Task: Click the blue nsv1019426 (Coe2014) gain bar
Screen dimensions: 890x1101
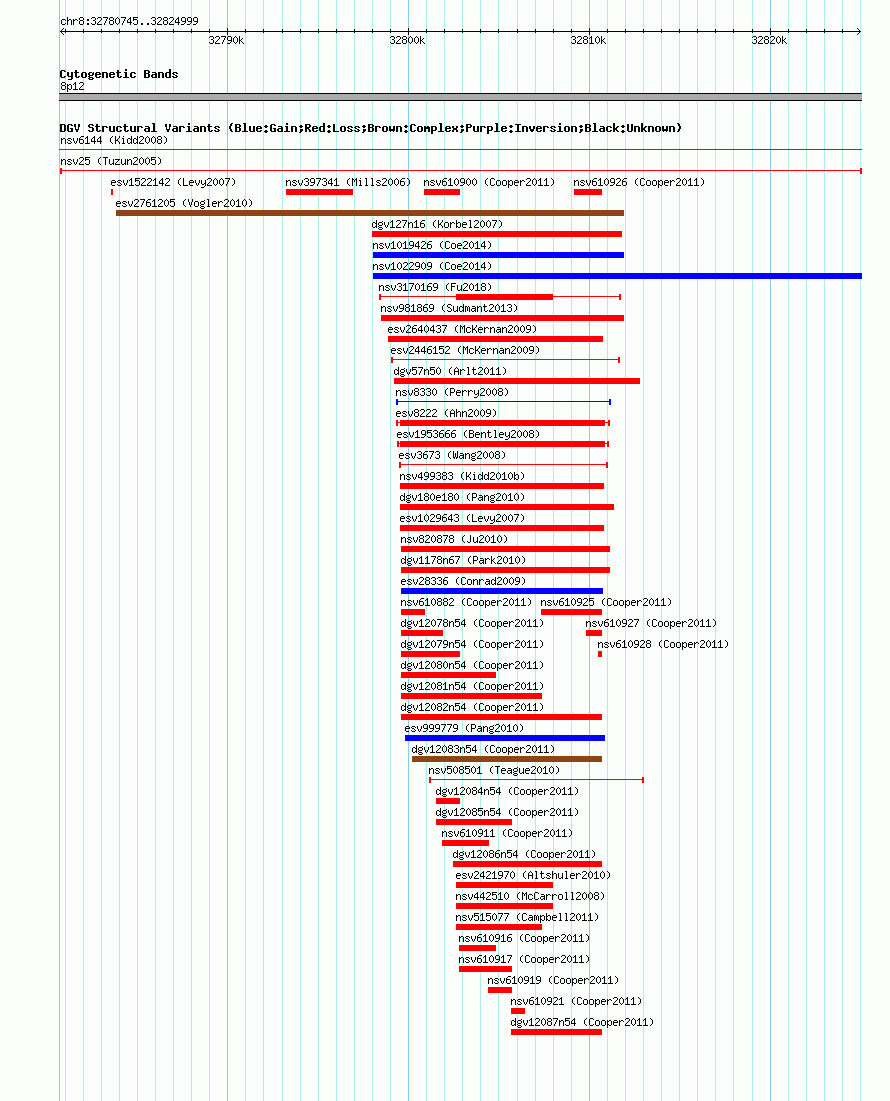Action: [x=498, y=256]
